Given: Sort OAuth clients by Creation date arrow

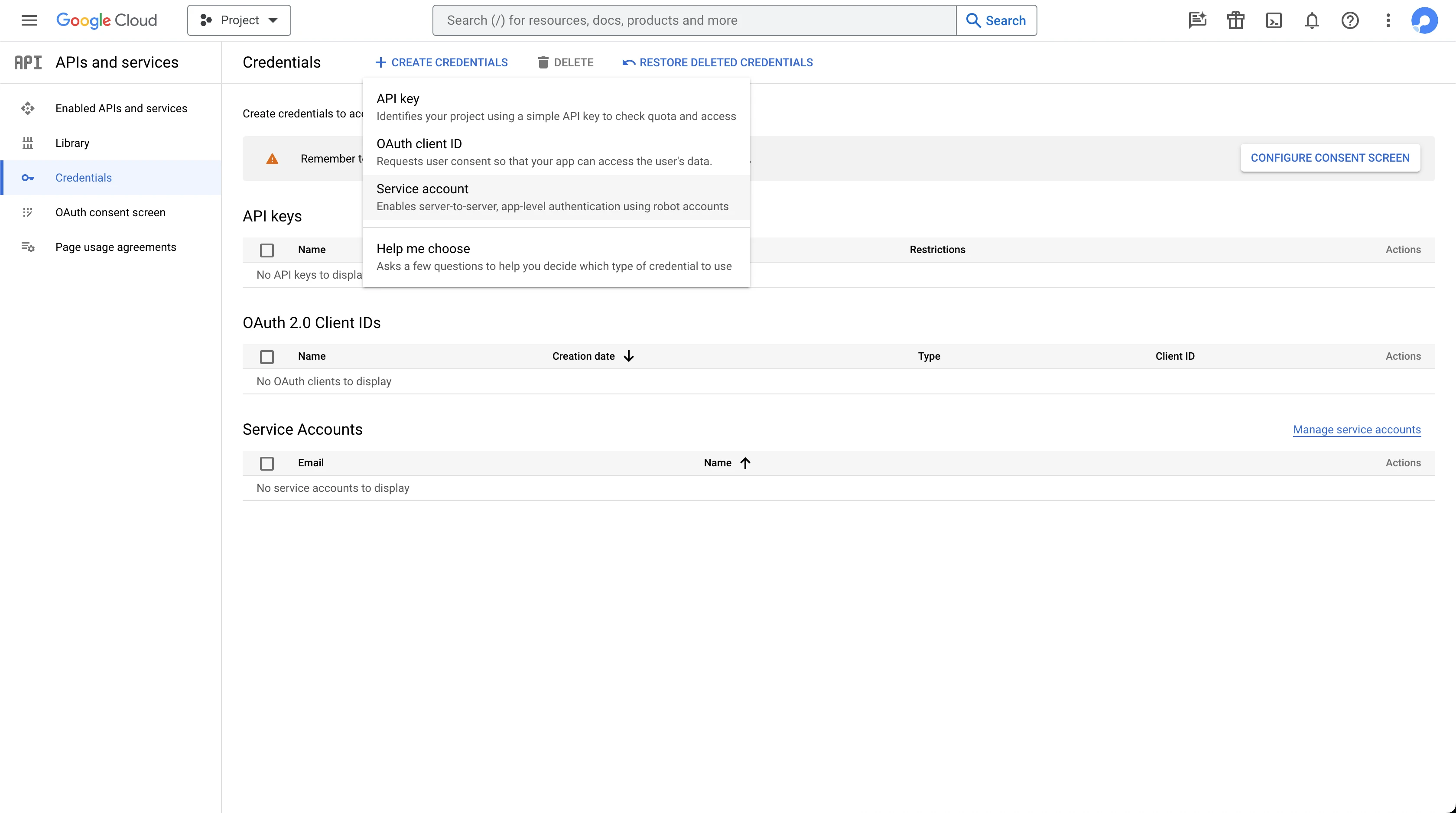Looking at the screenshot, I should [x=628, y=356].
